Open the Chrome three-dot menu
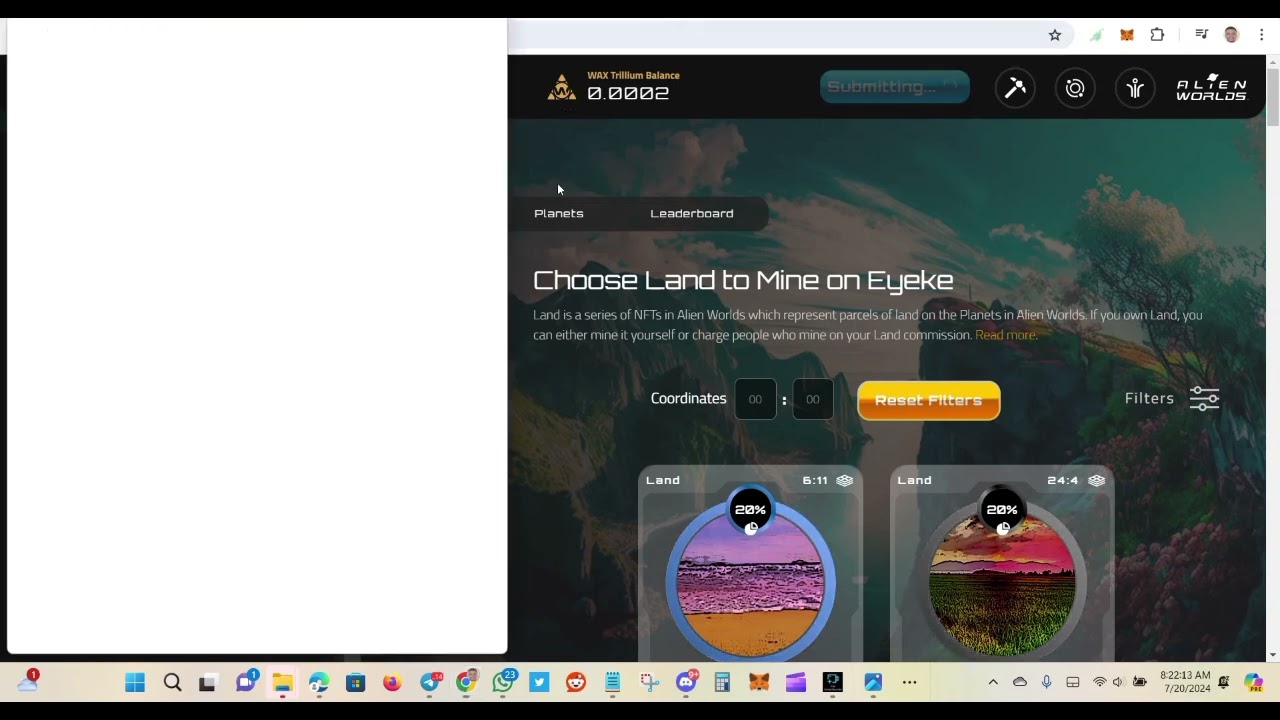 pos(1262,35)
